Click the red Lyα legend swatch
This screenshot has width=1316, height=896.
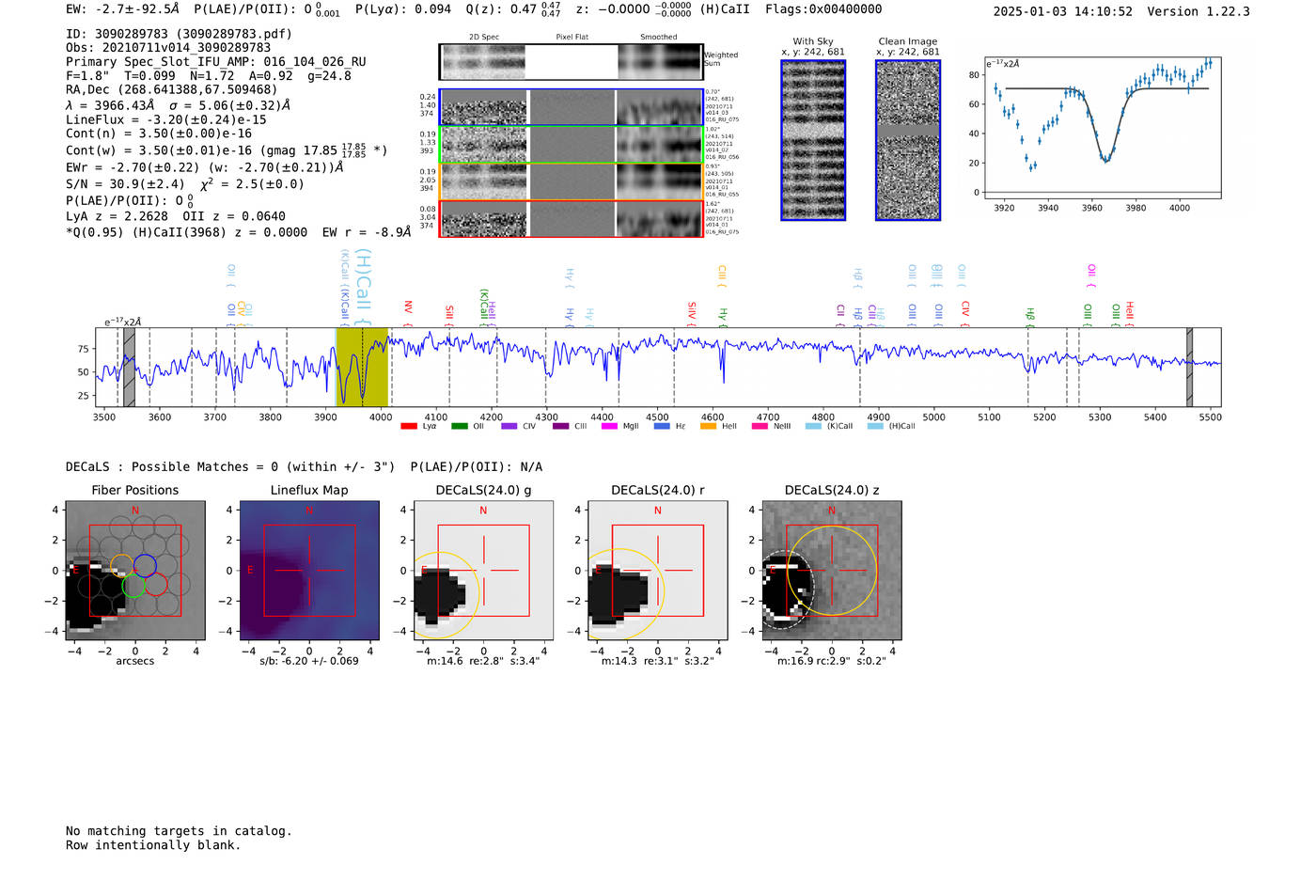pyautogui.click(x=408, y=426)
